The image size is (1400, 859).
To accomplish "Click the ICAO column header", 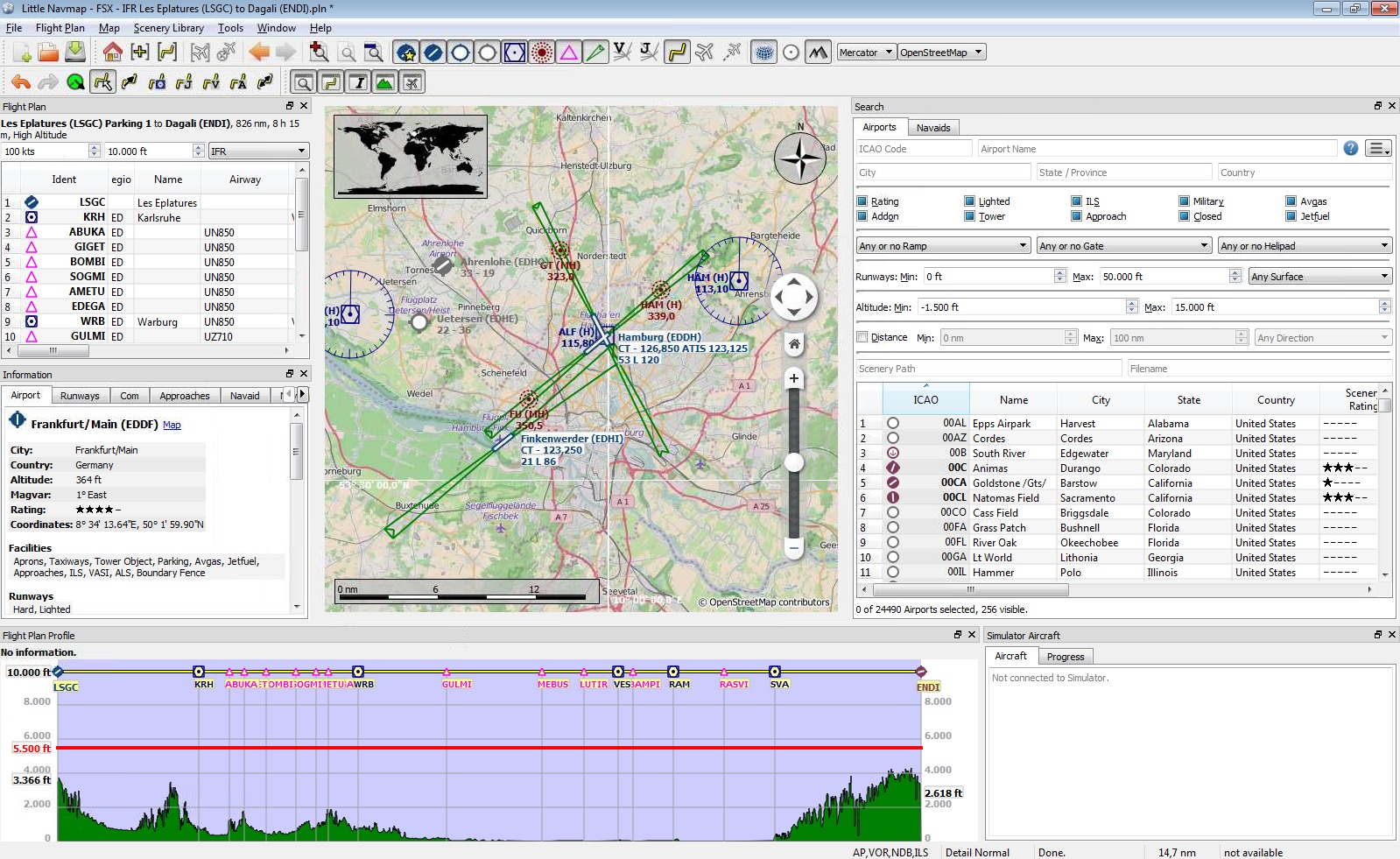I will 925,400.
